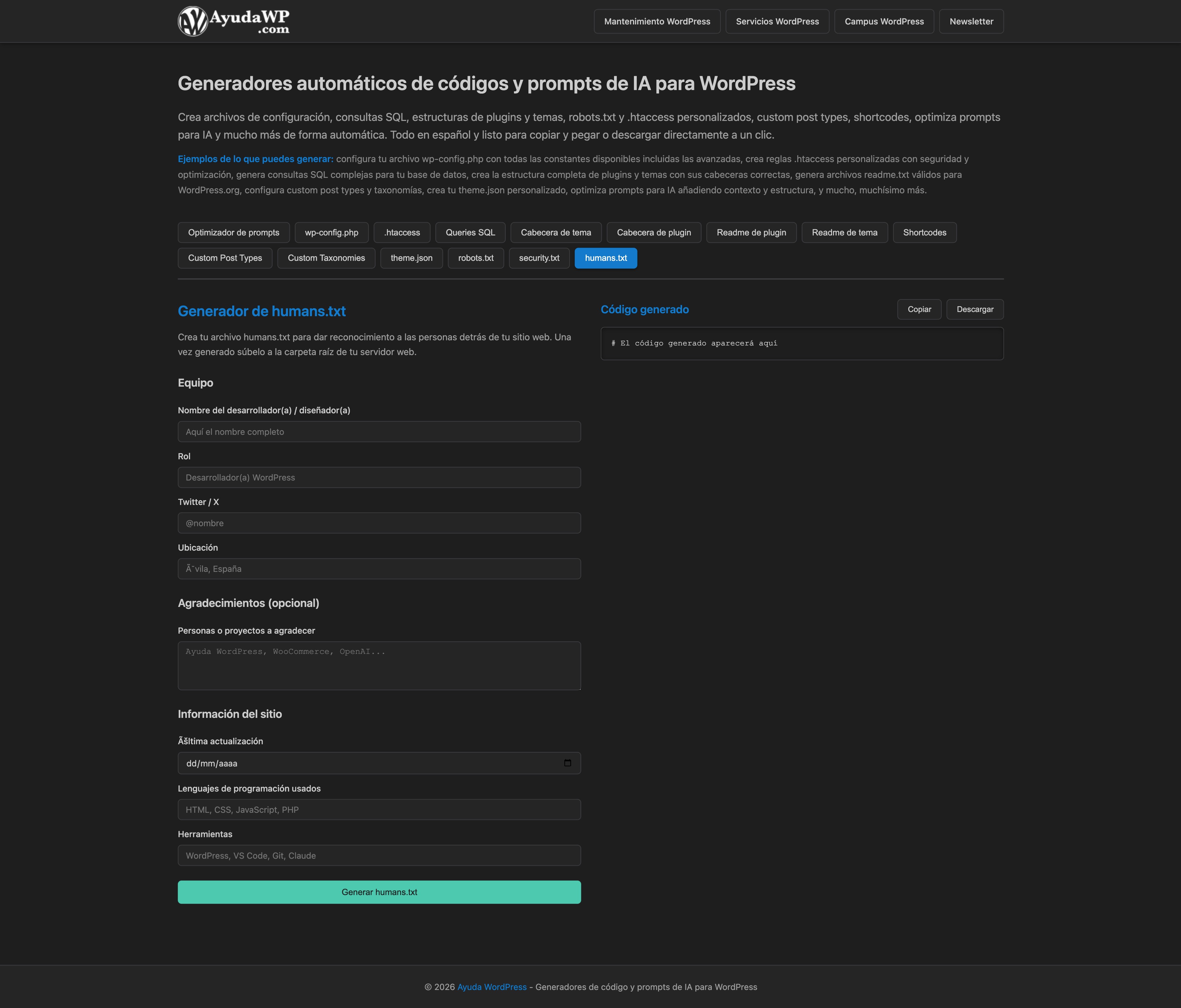Click the Twitter / X handle field
This screenshot has width=1181, height=1008.
click(379, 523)
